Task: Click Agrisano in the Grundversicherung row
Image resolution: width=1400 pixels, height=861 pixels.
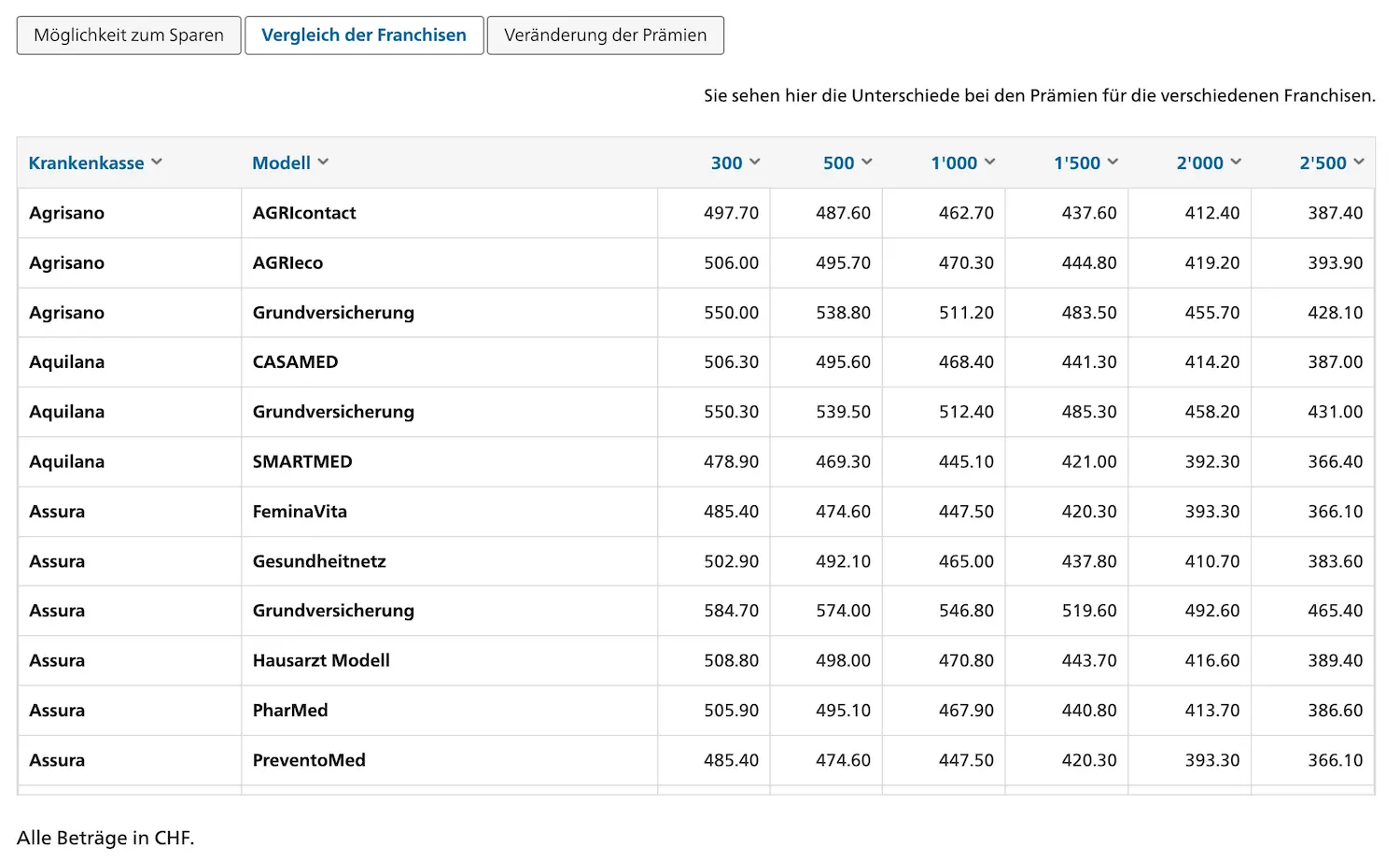Action: point(66,313)
